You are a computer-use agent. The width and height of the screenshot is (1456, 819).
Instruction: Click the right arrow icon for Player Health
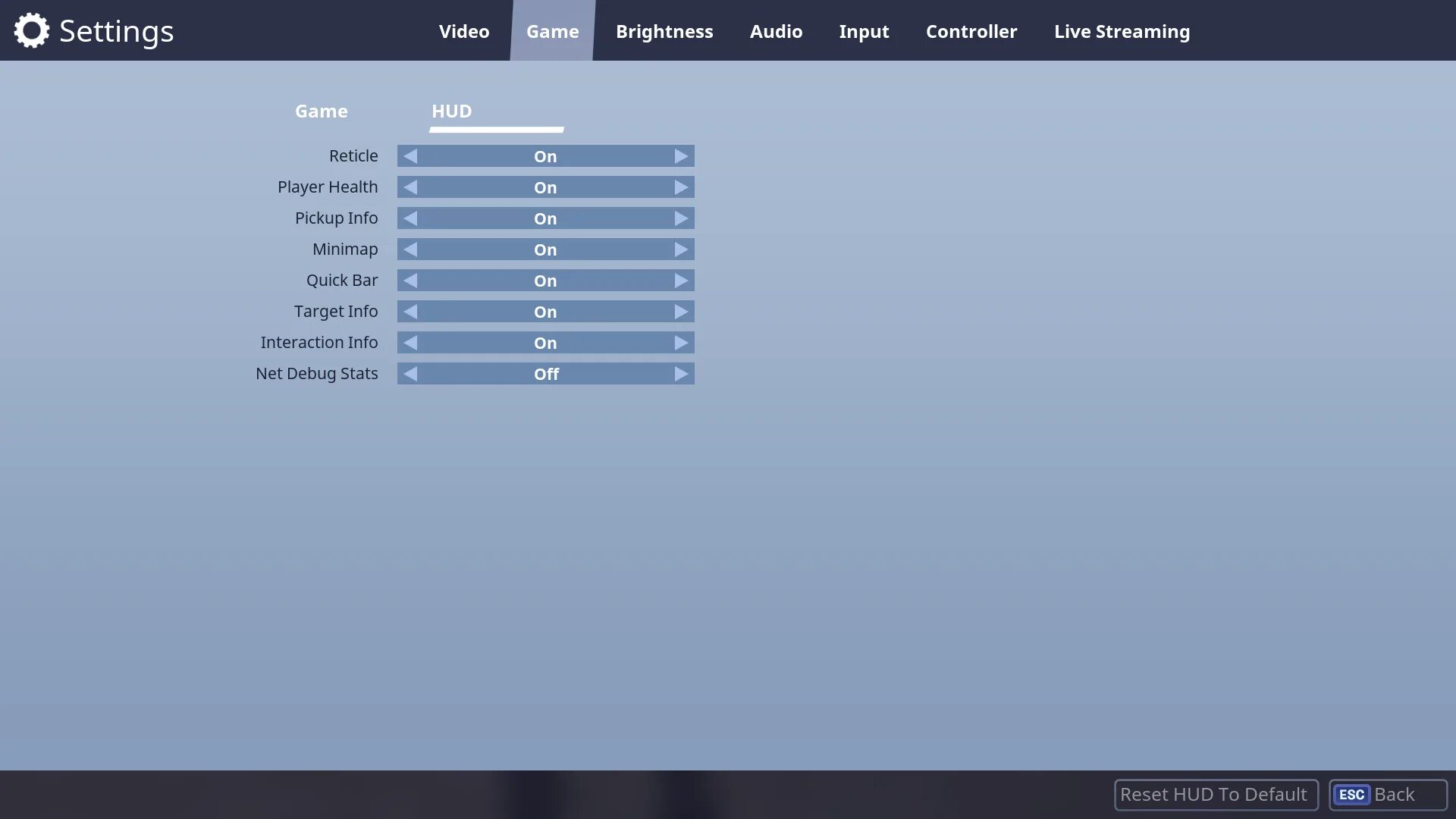(x=681, y=187)
